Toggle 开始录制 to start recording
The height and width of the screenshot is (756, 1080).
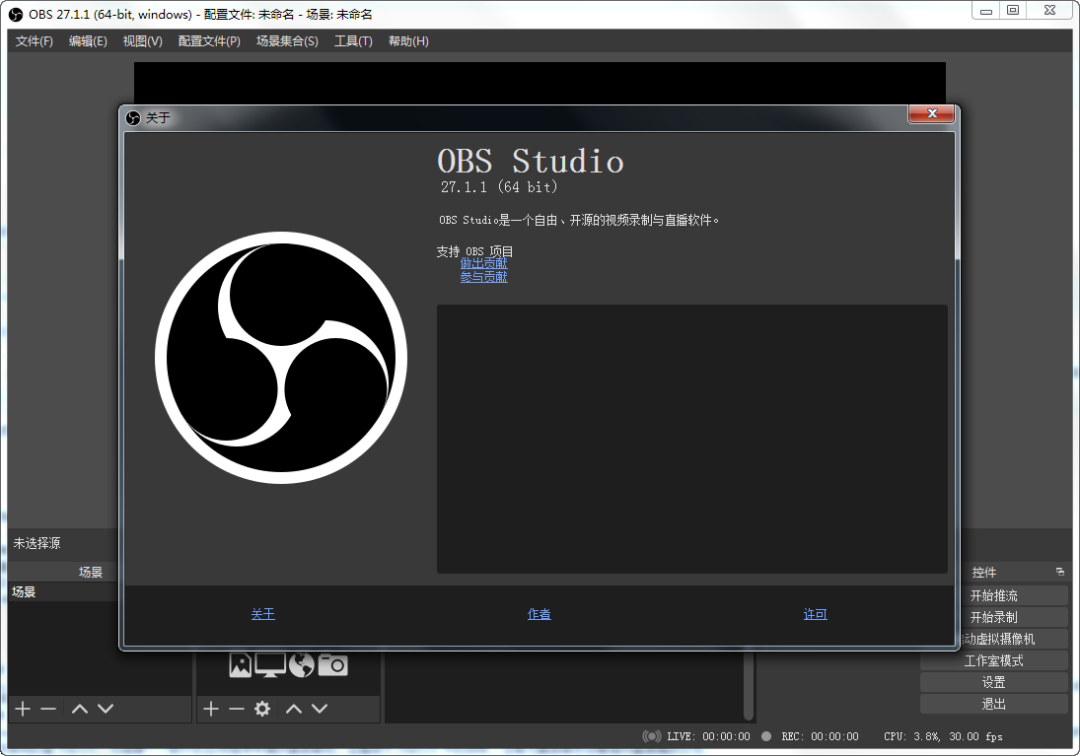(x=993, y=617)
